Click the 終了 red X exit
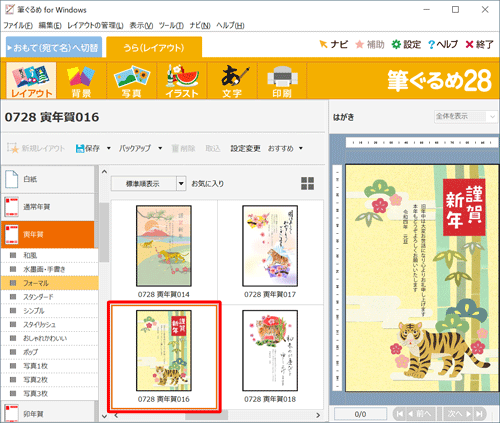This screenshot has height=423, width=500. click(479, 44)
